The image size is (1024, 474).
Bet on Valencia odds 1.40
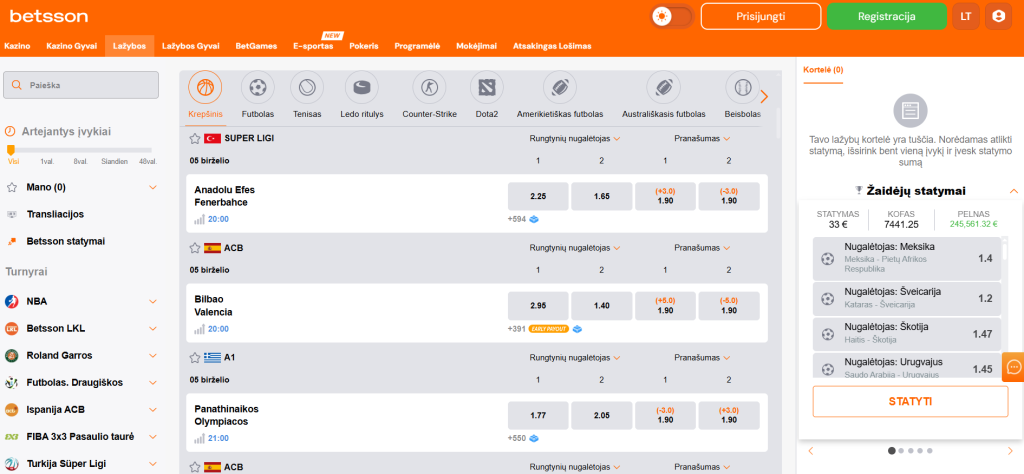601,306
